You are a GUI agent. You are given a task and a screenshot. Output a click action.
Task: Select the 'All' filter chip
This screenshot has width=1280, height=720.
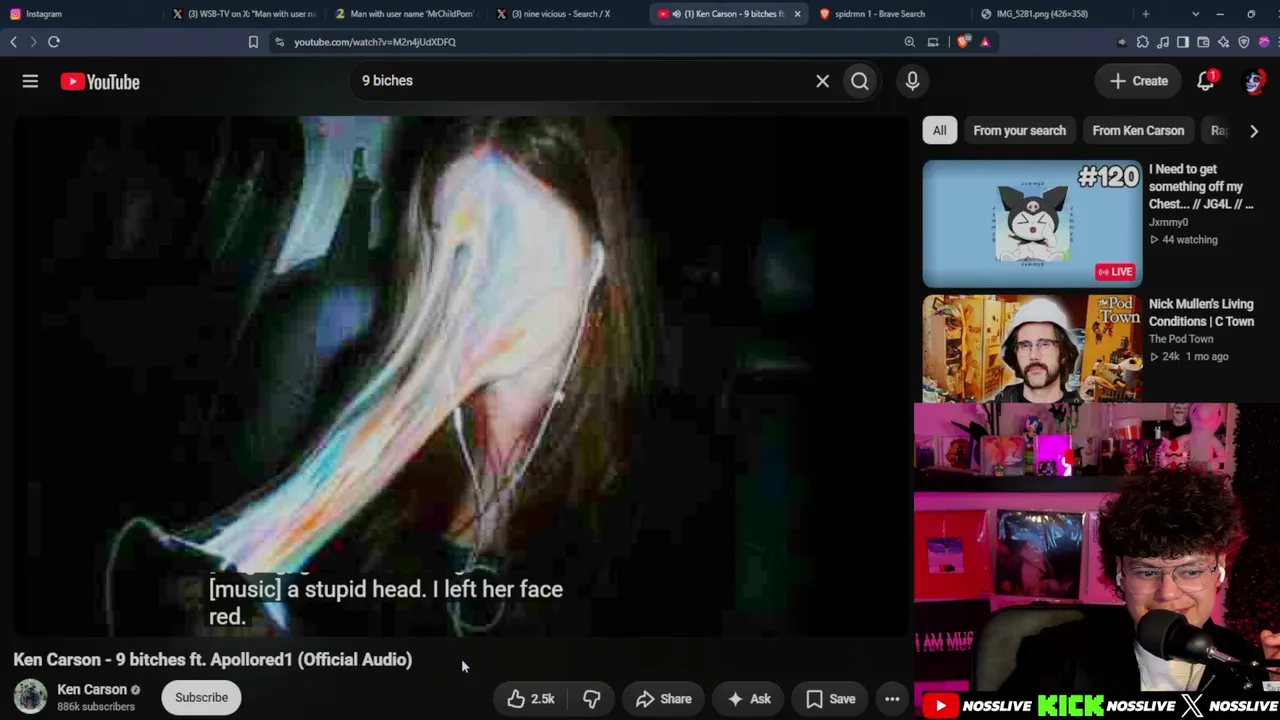939,130
